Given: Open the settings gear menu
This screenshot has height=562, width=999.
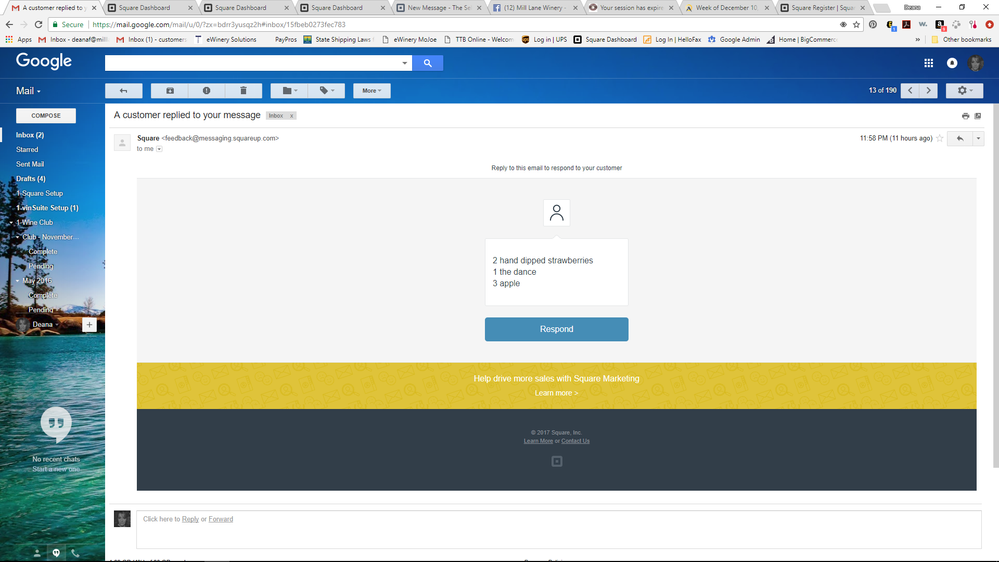Looking at the screenshot, I should [x=964, y=91].
